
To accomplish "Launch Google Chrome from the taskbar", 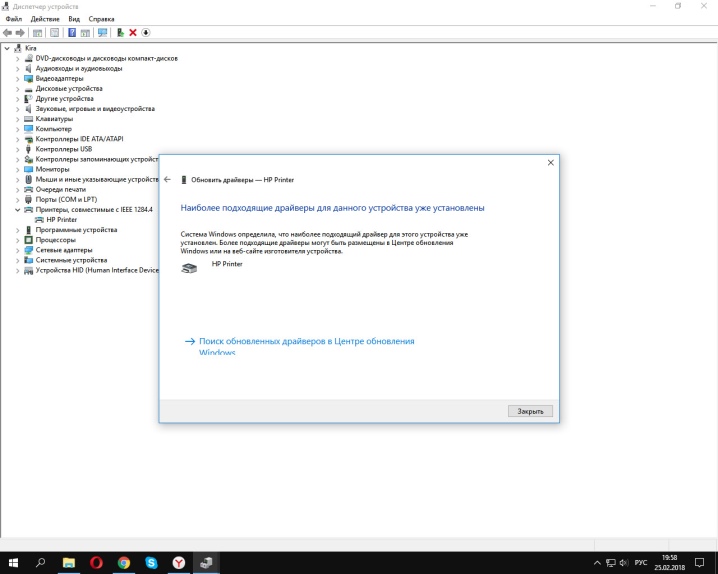I will tap(124, 563).
